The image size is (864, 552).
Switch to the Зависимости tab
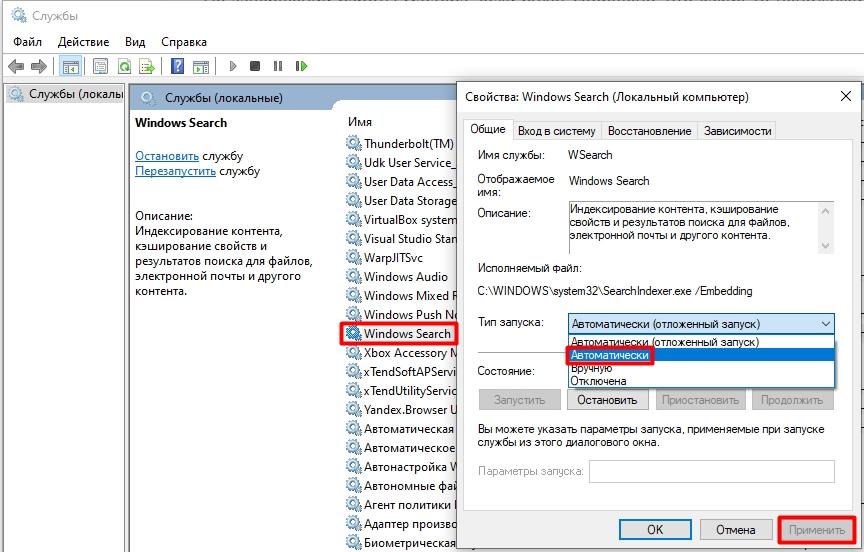(737, 131)
